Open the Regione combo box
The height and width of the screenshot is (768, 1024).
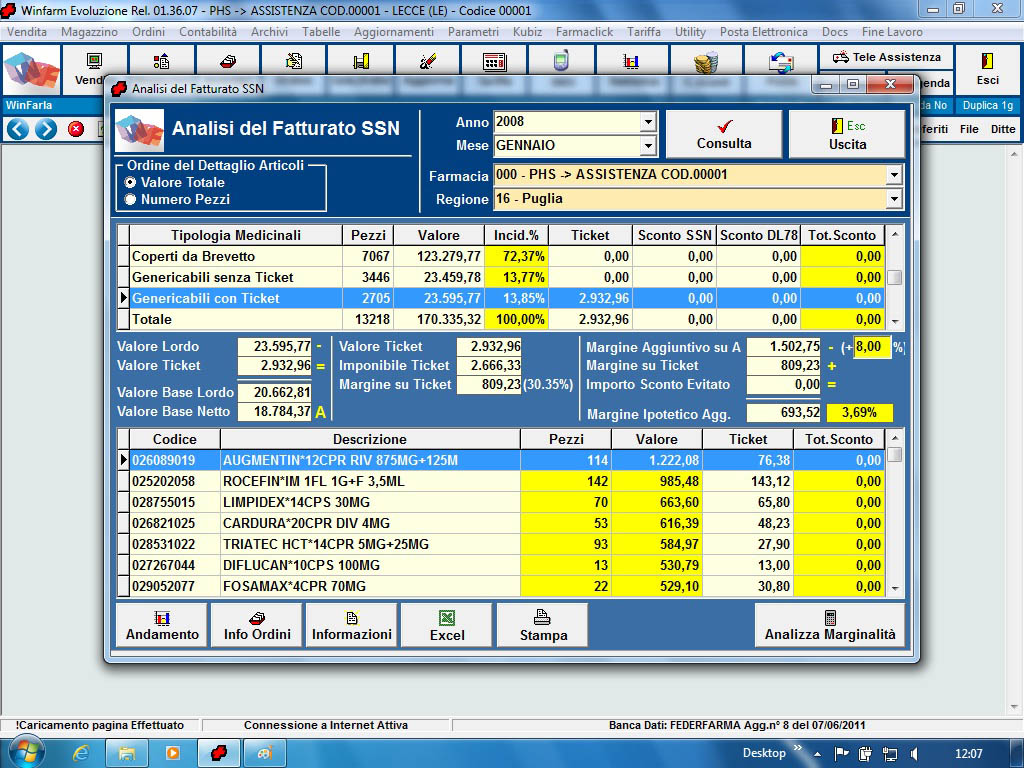(x=894, y=199)
